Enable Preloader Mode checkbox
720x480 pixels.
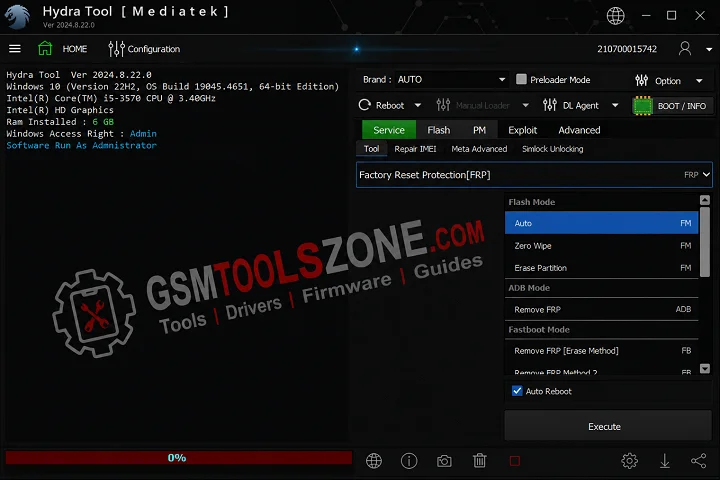click(x=521, y=79)
